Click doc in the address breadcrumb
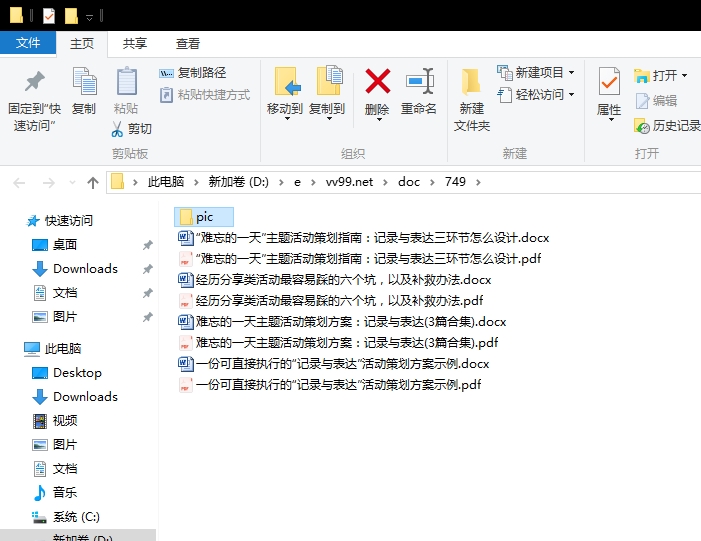The height and width of the screenshot is (541, 701). pos(409,182)
